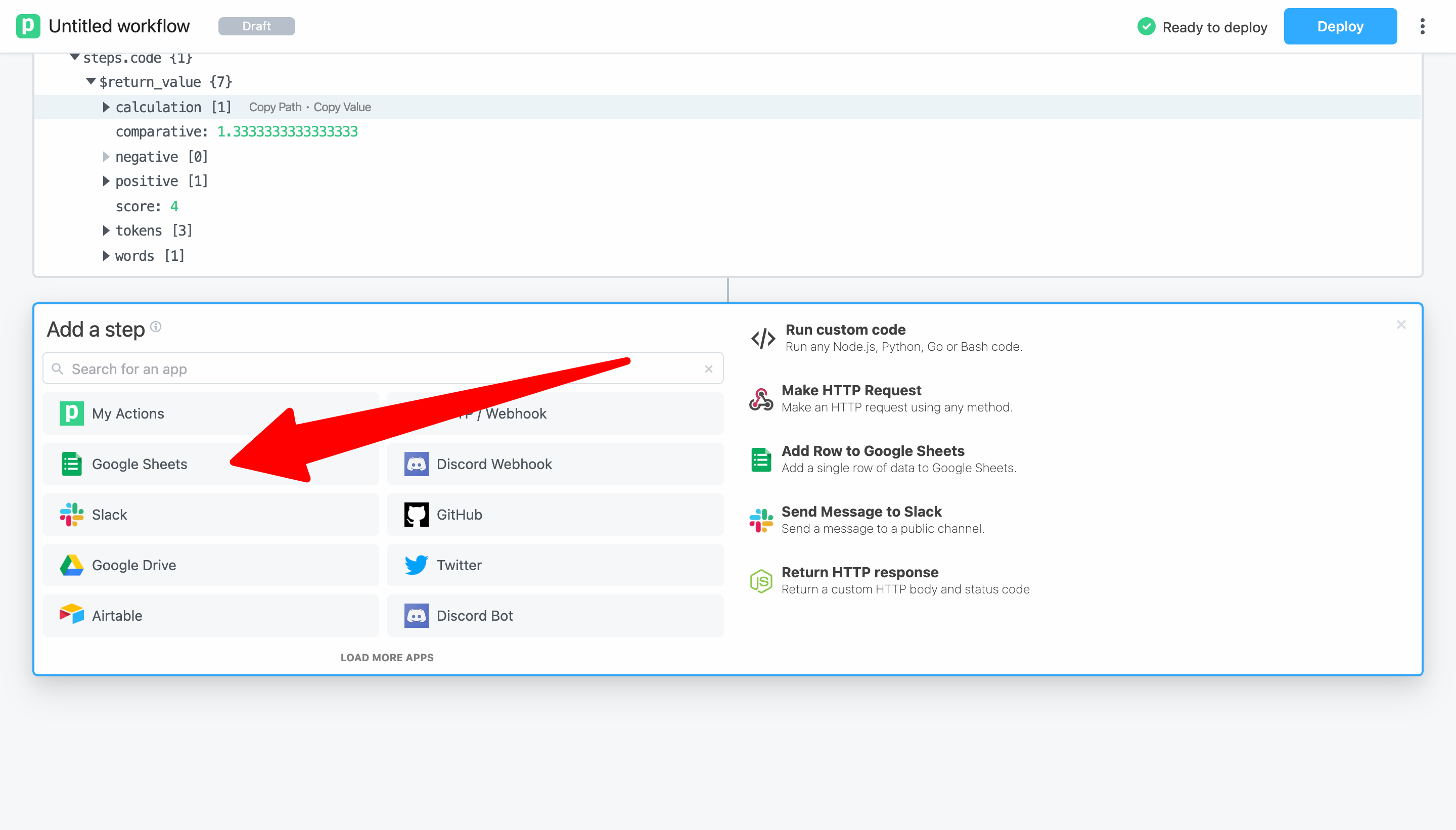
Task: Select the Airtable app icon
Action: (71, 615)
